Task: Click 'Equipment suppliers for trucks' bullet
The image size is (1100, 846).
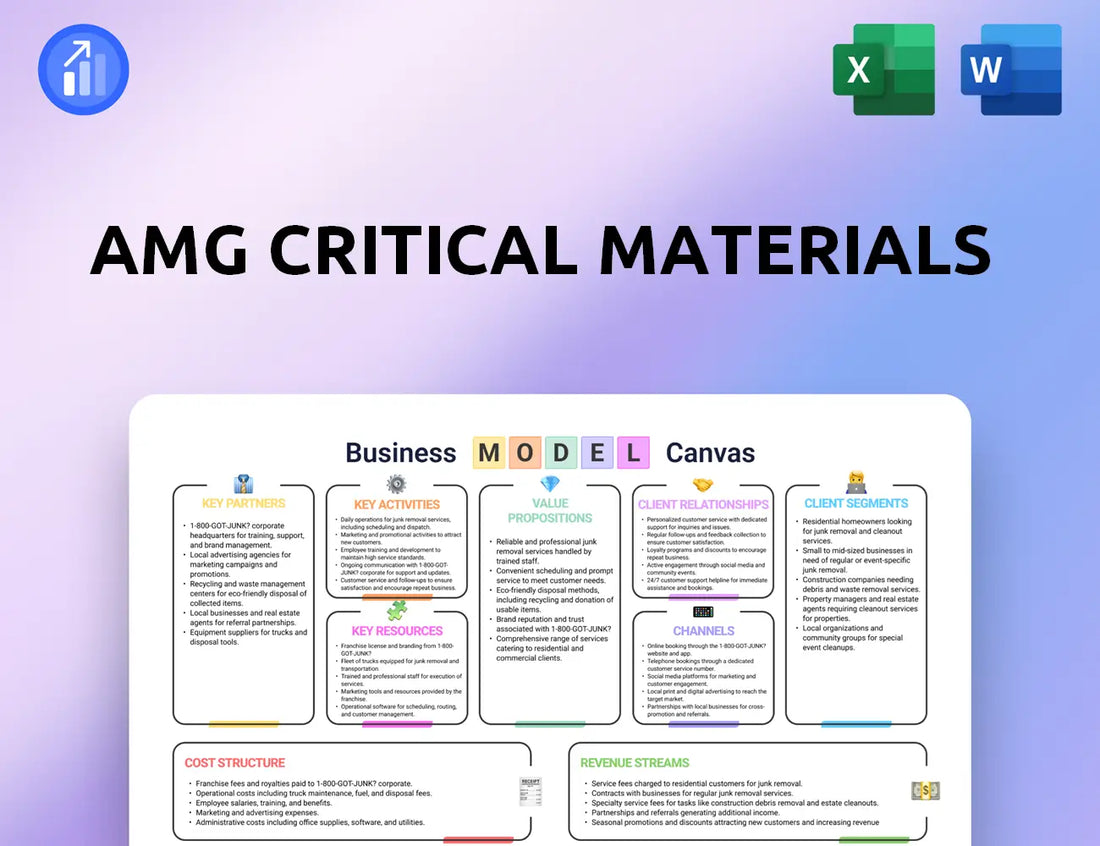Action: click(248, 637)
